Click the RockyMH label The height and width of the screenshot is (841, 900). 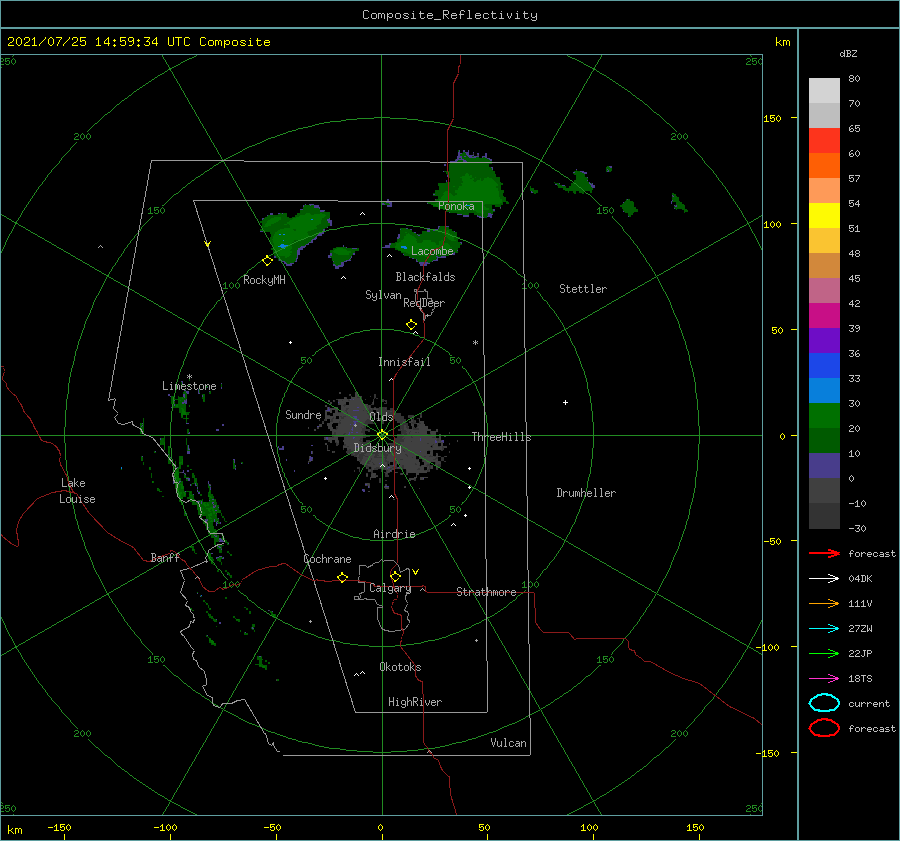(264, 280)
